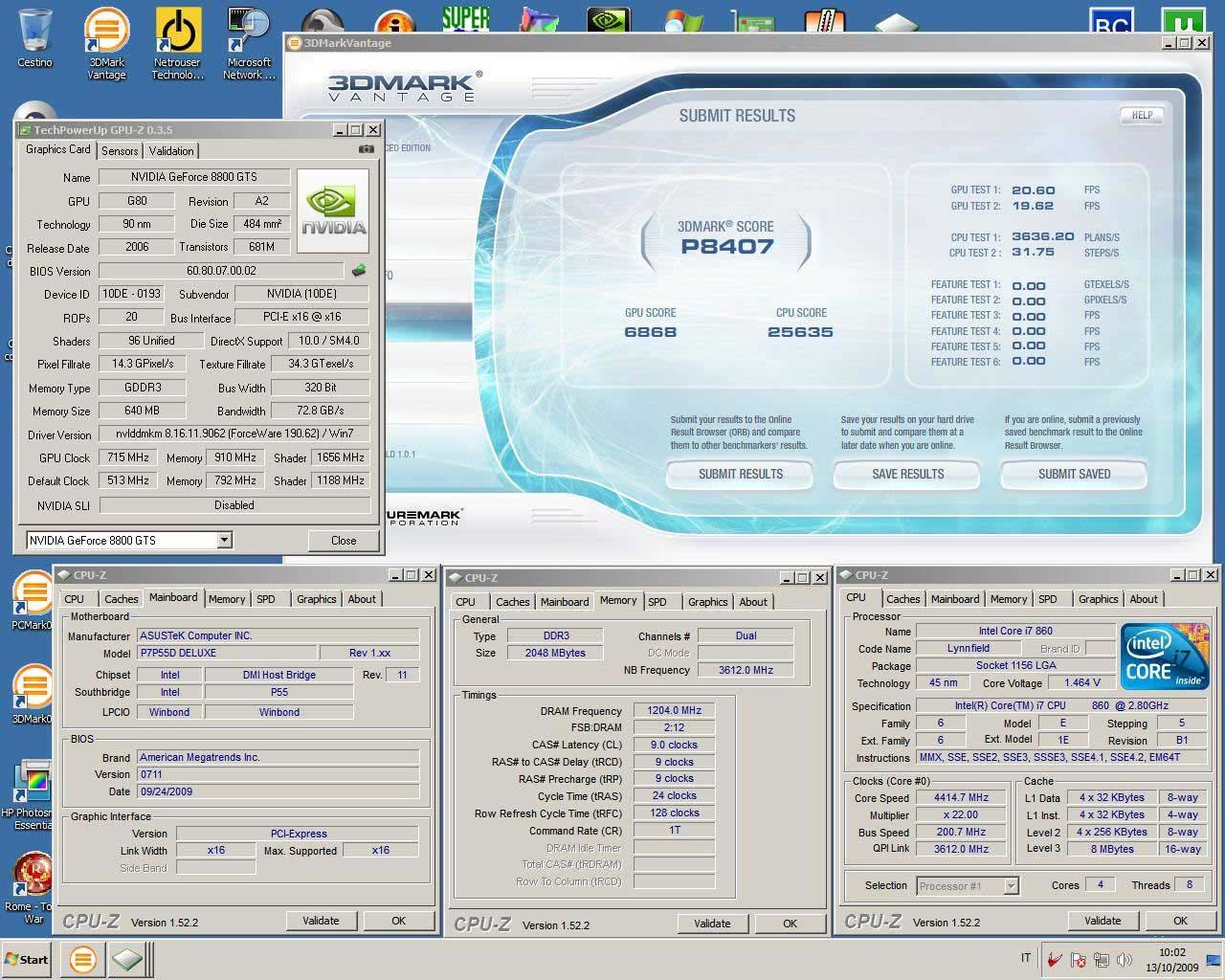
Task: Click the CPU score value 25635
Action: [x=800, y=332]
